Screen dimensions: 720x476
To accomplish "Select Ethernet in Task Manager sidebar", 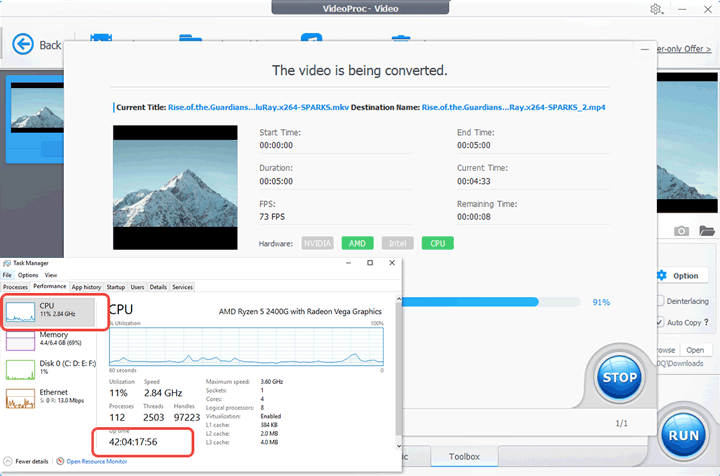I will coord(50,398).
